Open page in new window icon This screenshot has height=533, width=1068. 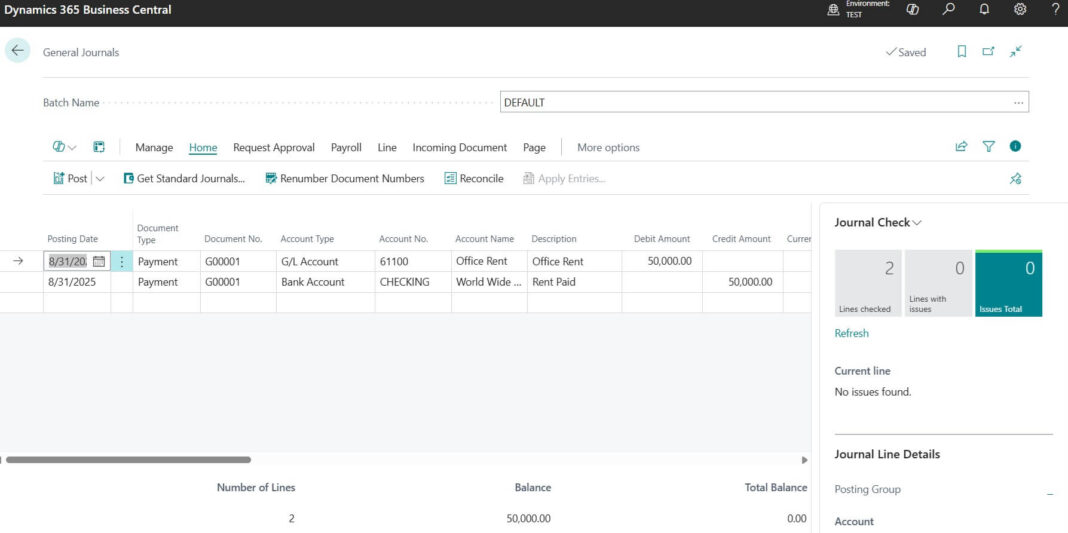(x=988, y=52)
